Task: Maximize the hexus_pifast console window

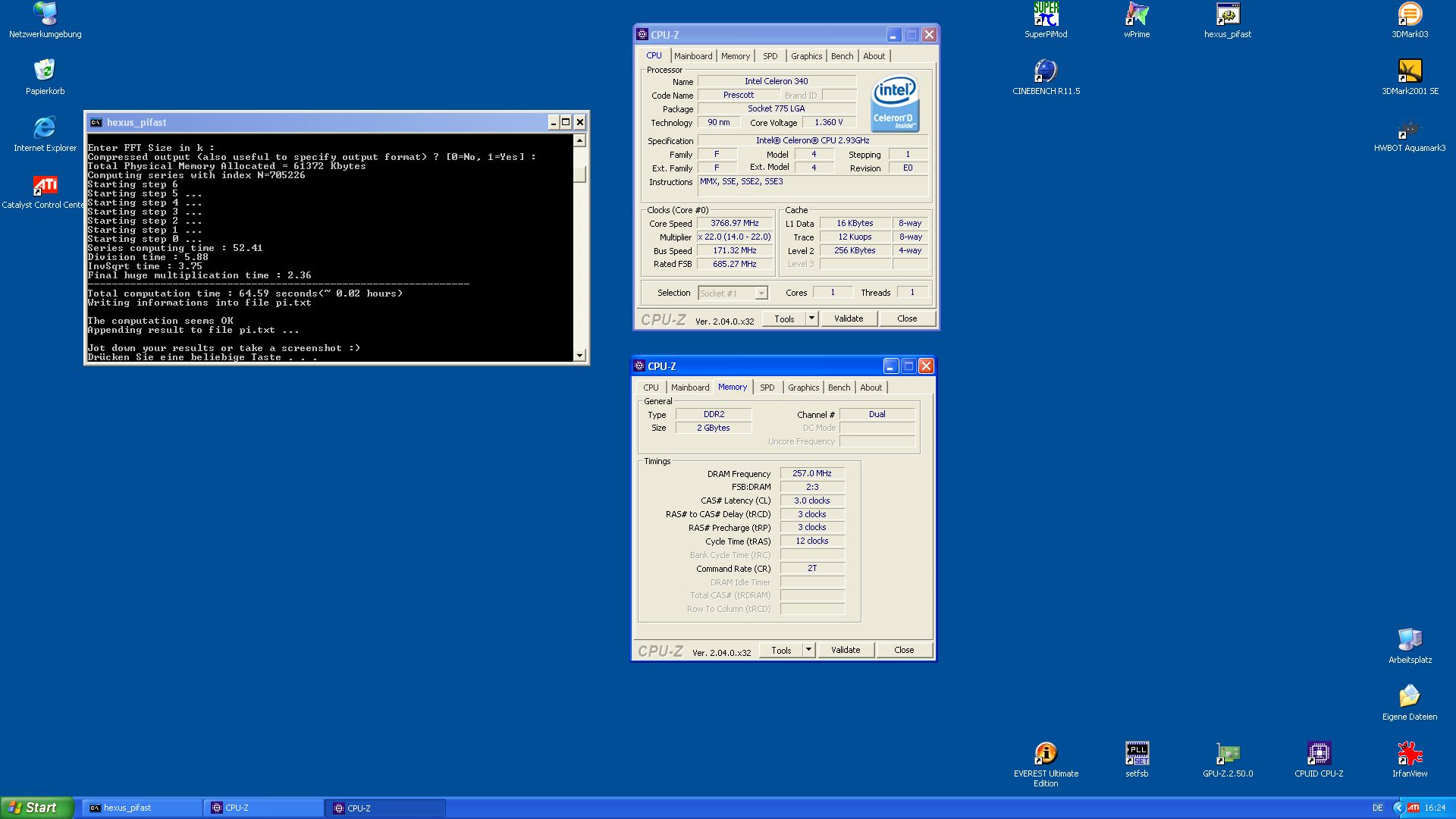Action: click(566, 122)
